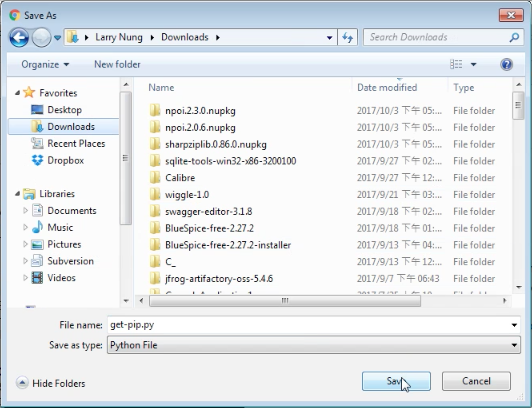Click the Change your view icon

[456, 64]
